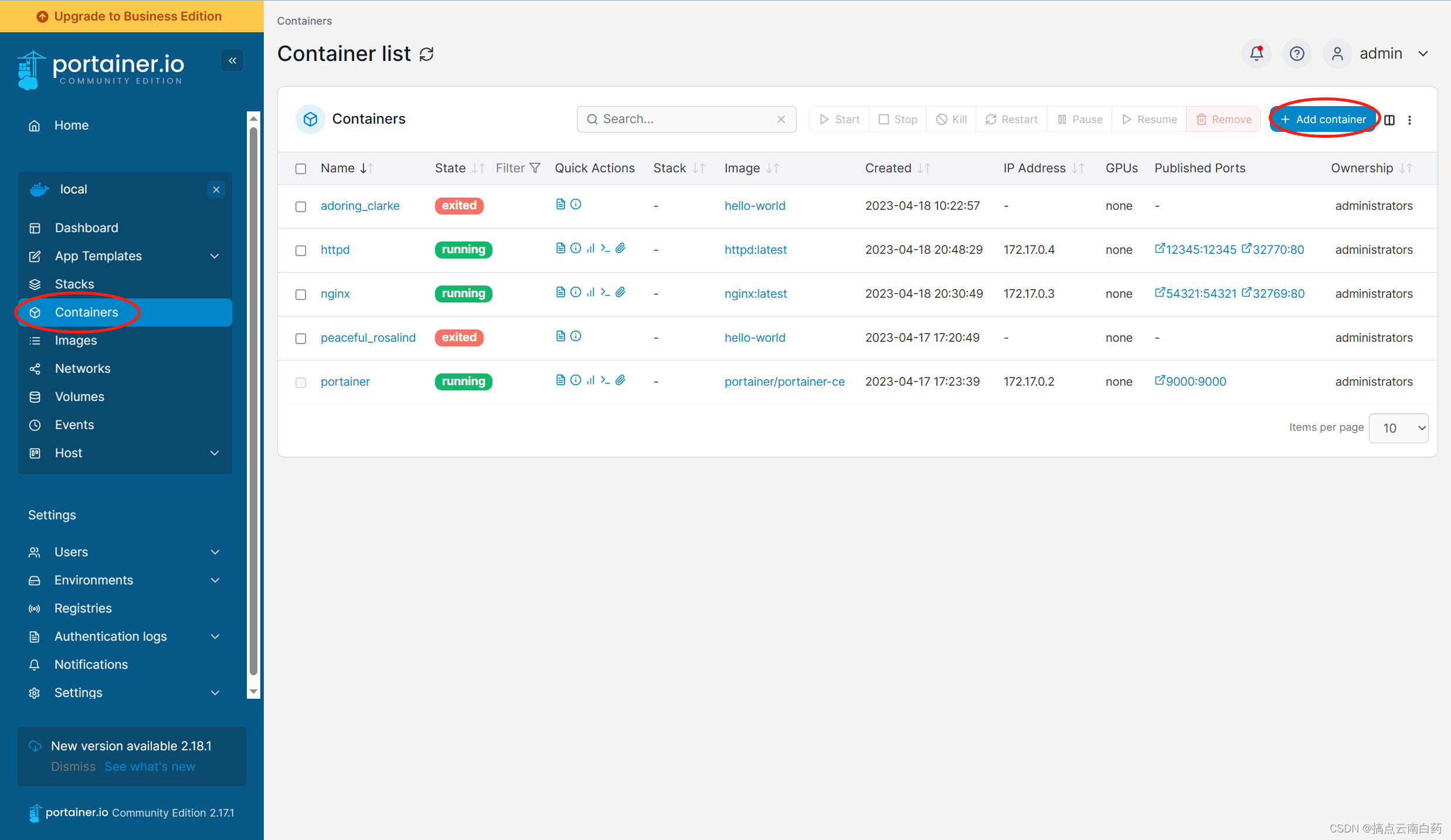This screenshot has height=840, width=1451.
Task: Click the sidebar vertical scrollbar
Action: [x=253, y=402]
